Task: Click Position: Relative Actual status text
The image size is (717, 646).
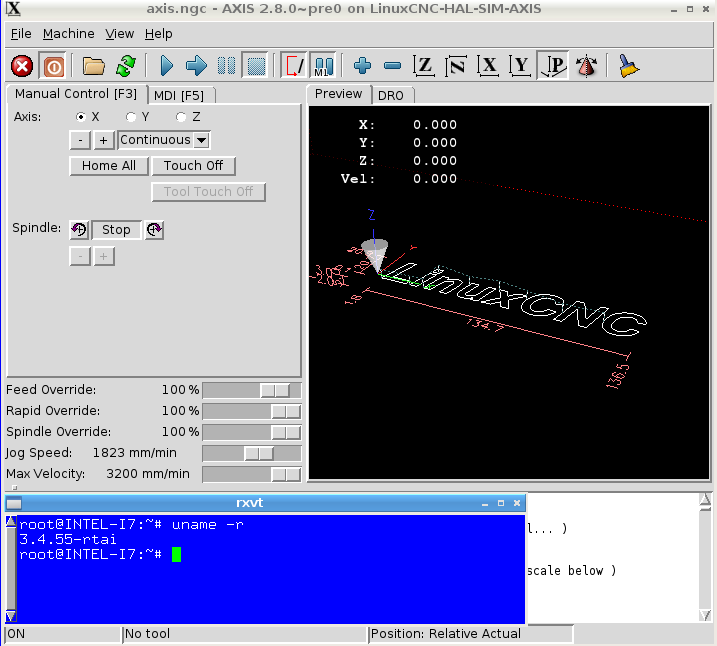Action: [445, 634]
